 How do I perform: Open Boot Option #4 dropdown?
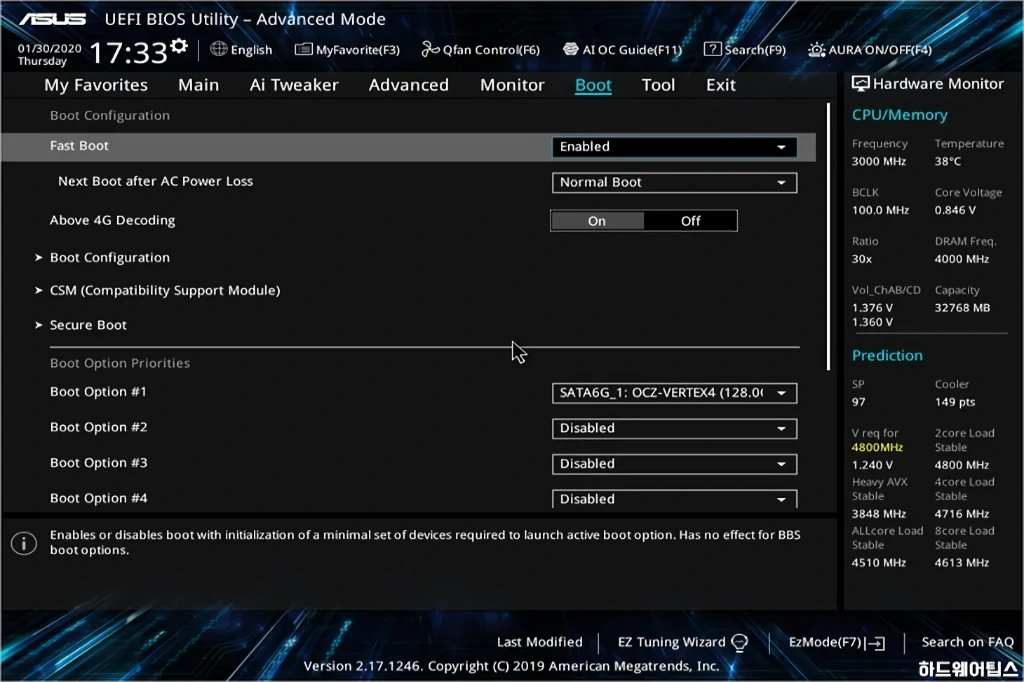(x=674, y=499)
